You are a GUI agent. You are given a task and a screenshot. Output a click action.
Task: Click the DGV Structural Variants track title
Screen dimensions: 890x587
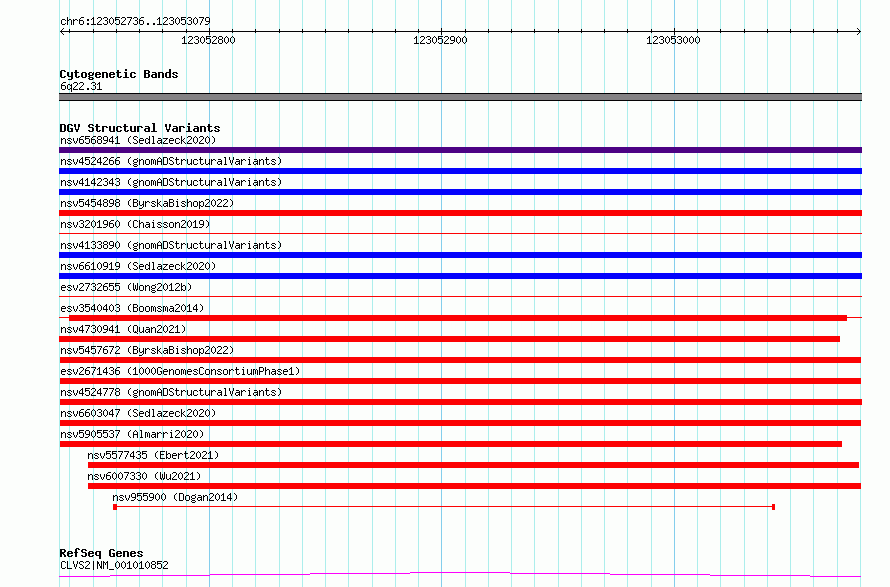(x=140, y=128)
